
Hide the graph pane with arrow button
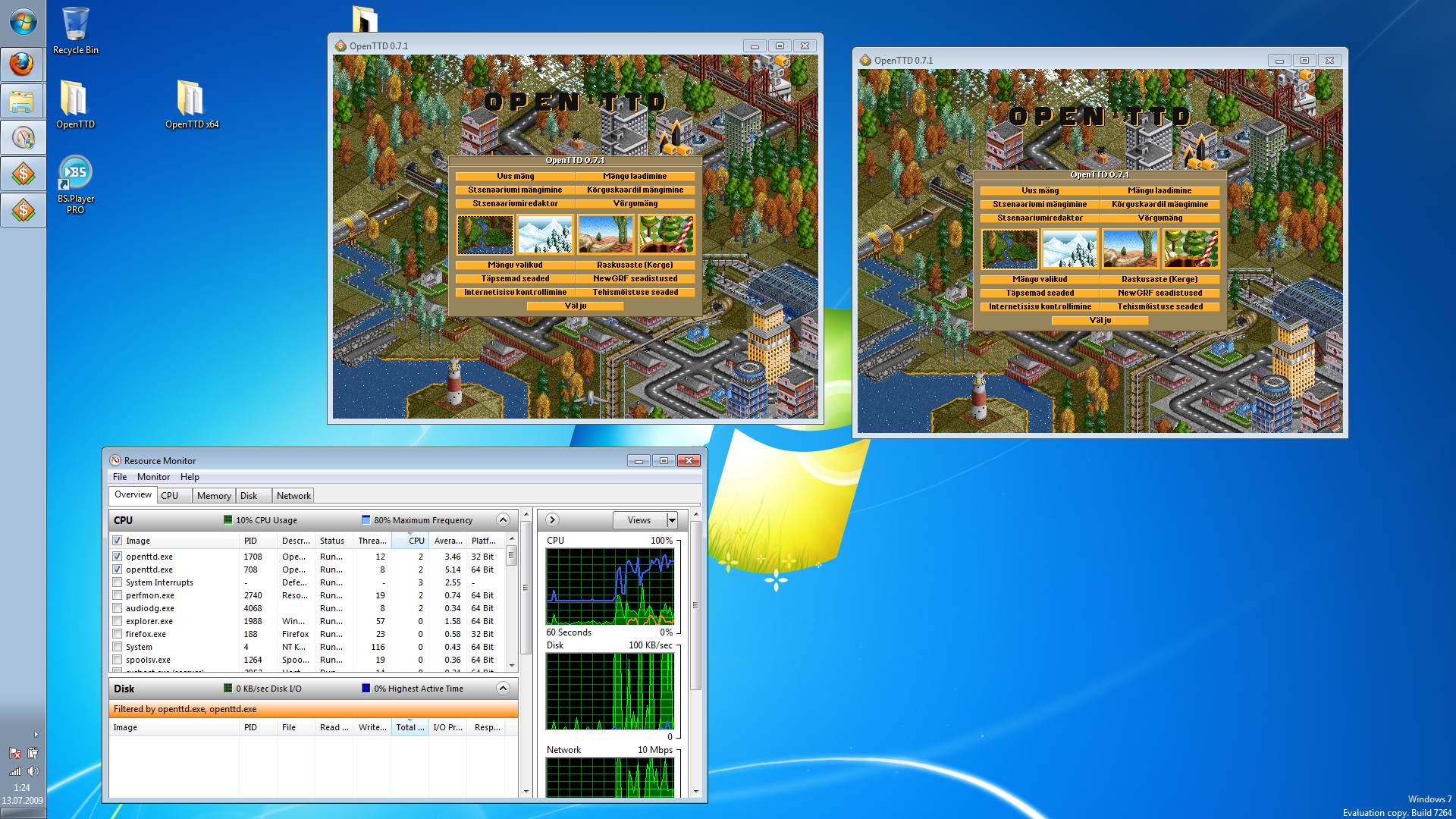[552, 519]
